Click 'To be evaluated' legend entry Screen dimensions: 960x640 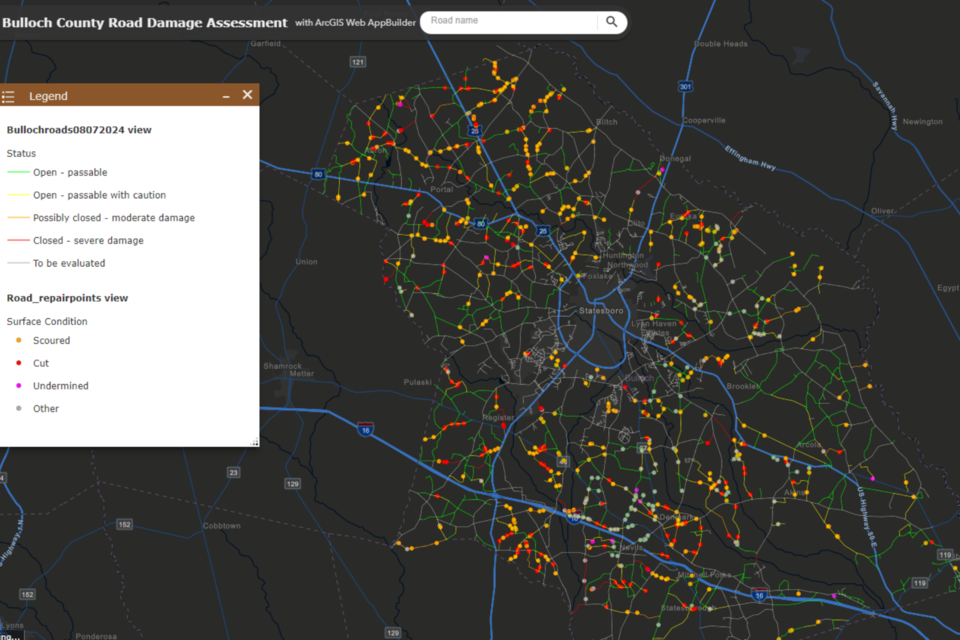click(x=69, y=263)
